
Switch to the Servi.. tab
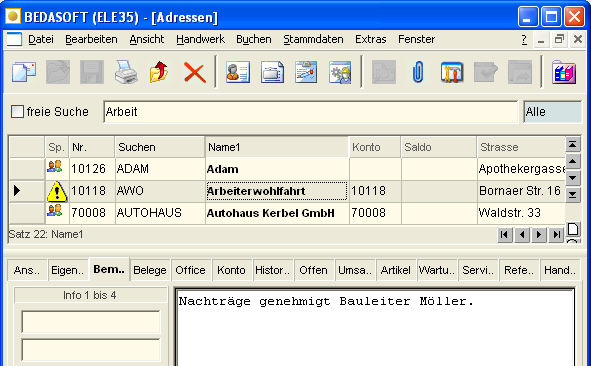coord(478,270)
